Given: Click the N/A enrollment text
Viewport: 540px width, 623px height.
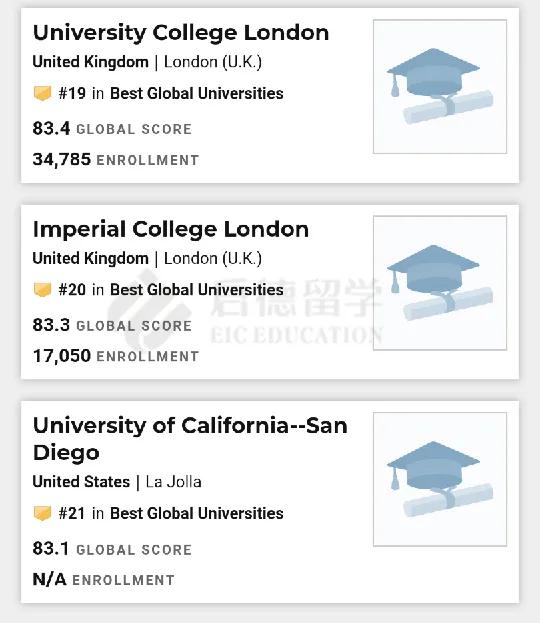Looking at the screenshot, I should (x=50, y=579).
